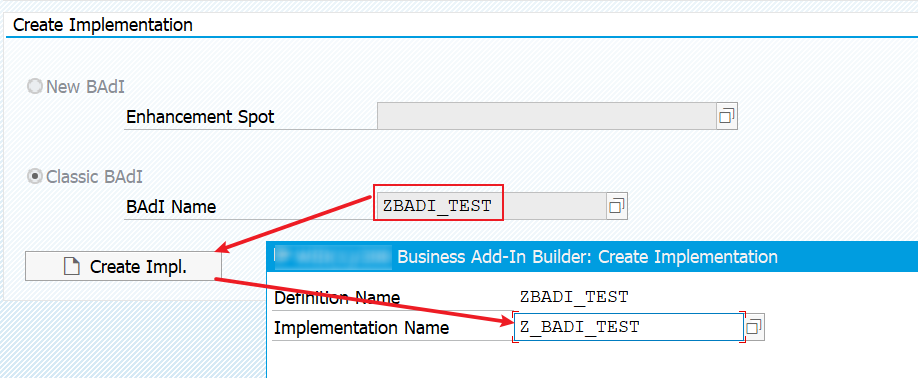The height and width of the screenshot is (378, 918).
Task: Click the Create Implementation group title
Action: [103, 25]
